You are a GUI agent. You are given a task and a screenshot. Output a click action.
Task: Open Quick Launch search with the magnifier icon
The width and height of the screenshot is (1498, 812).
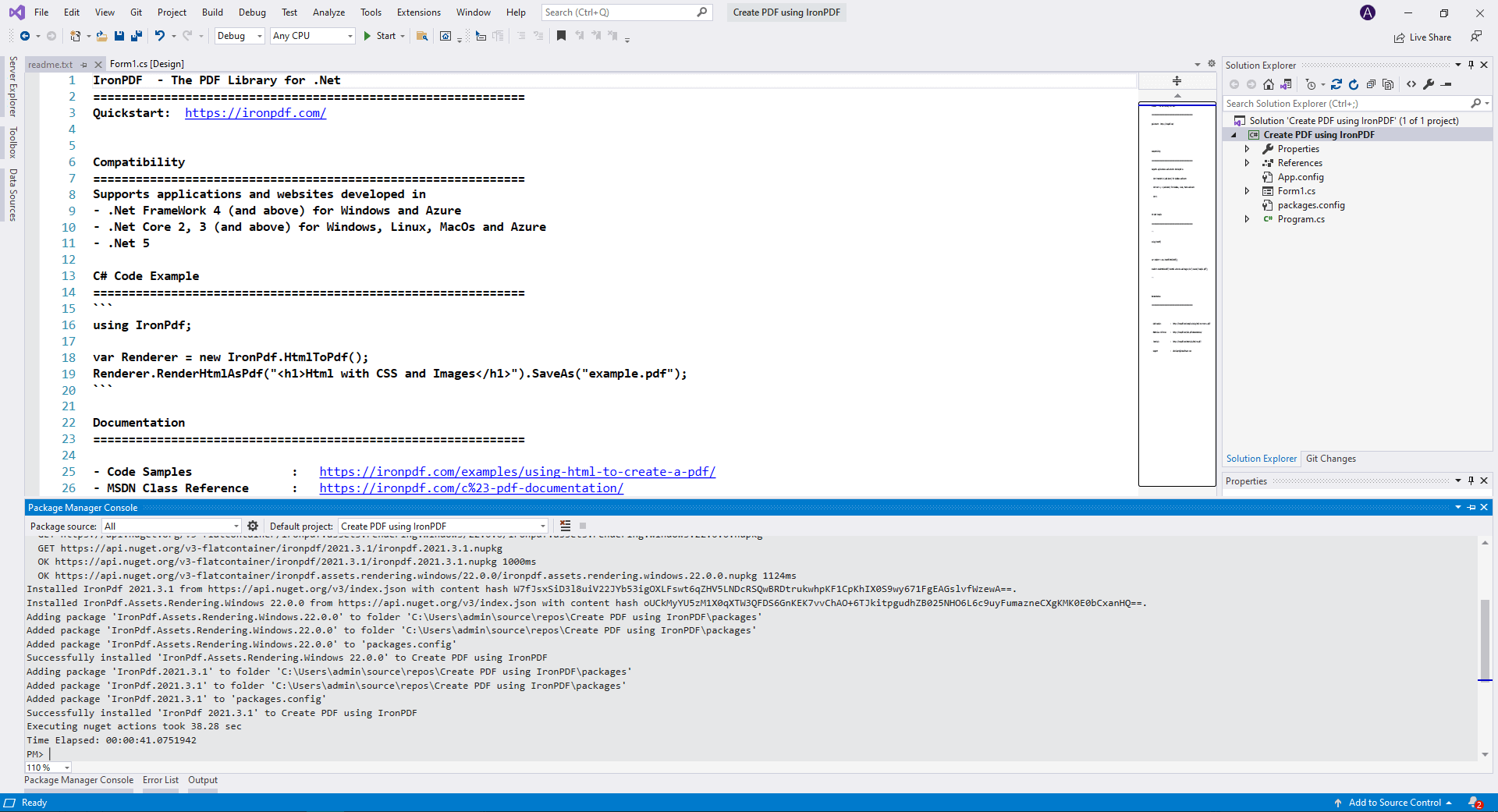point(701,12)
